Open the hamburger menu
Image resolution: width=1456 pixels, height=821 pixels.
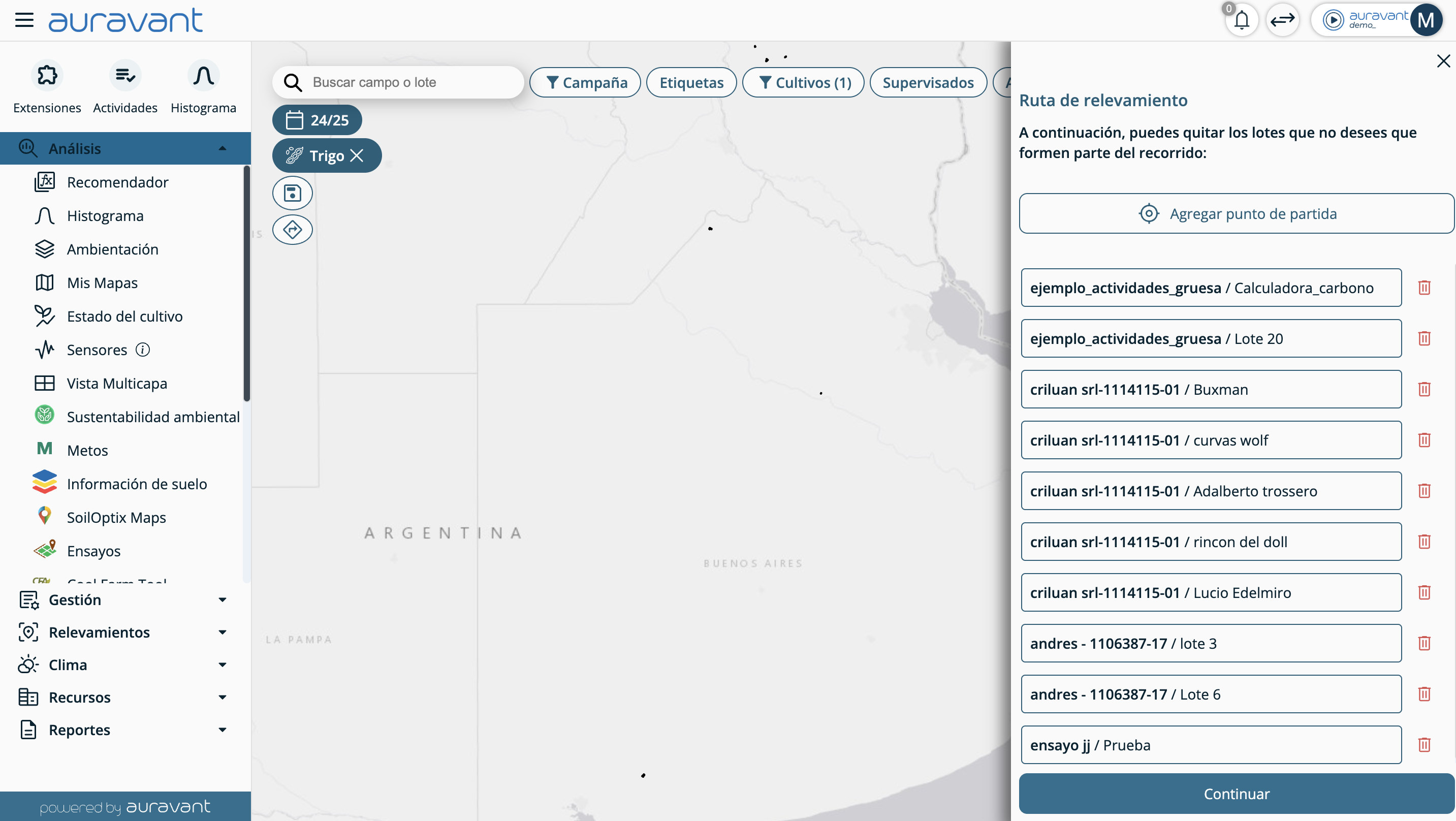[24, 20]
